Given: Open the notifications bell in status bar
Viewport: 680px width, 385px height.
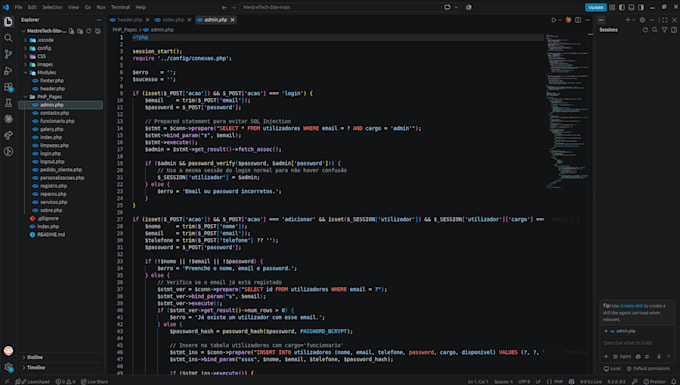Looking at the screenshot, I should [x=674, y=382].
